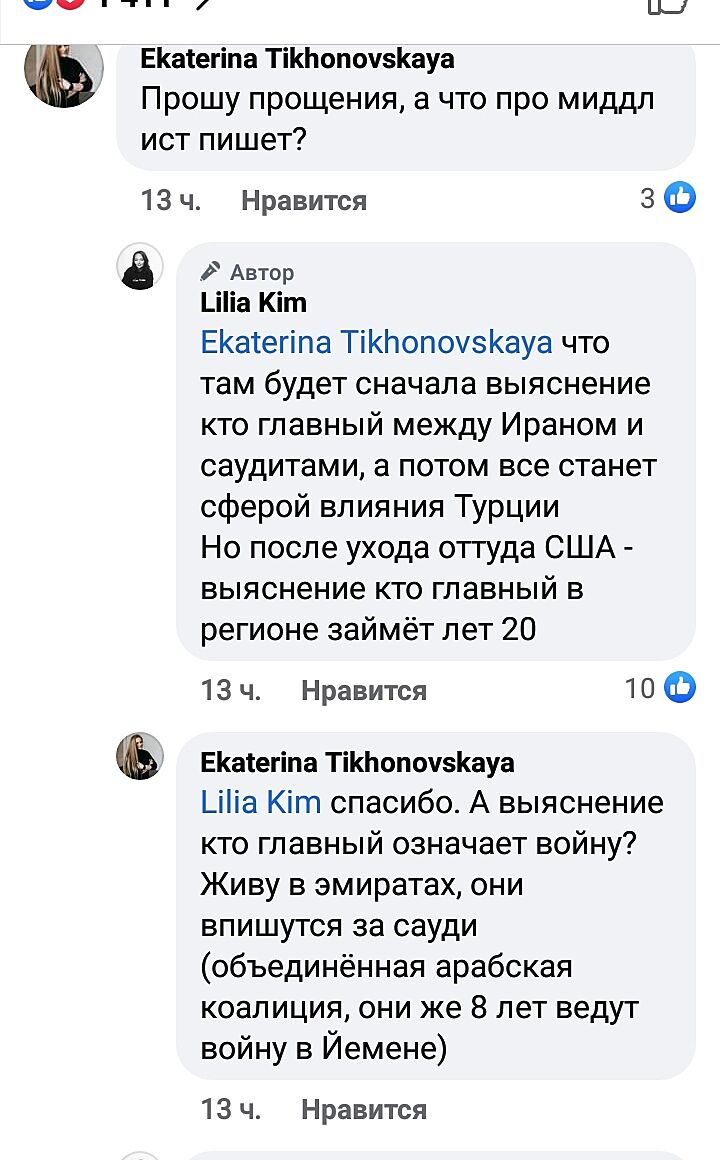Viewport: 720px width, 1160px height.
Task: Tap the 13 ч. timestamp below the Yemen comment
Action: tap(231, 1109)
